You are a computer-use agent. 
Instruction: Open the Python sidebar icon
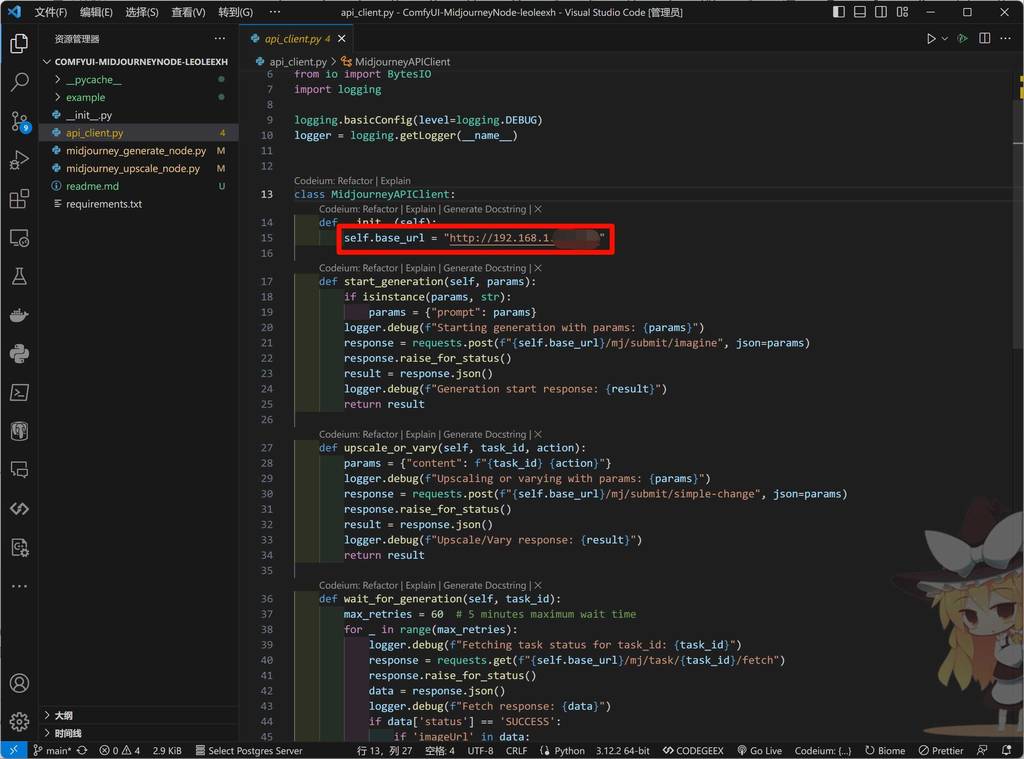(19, 353)
